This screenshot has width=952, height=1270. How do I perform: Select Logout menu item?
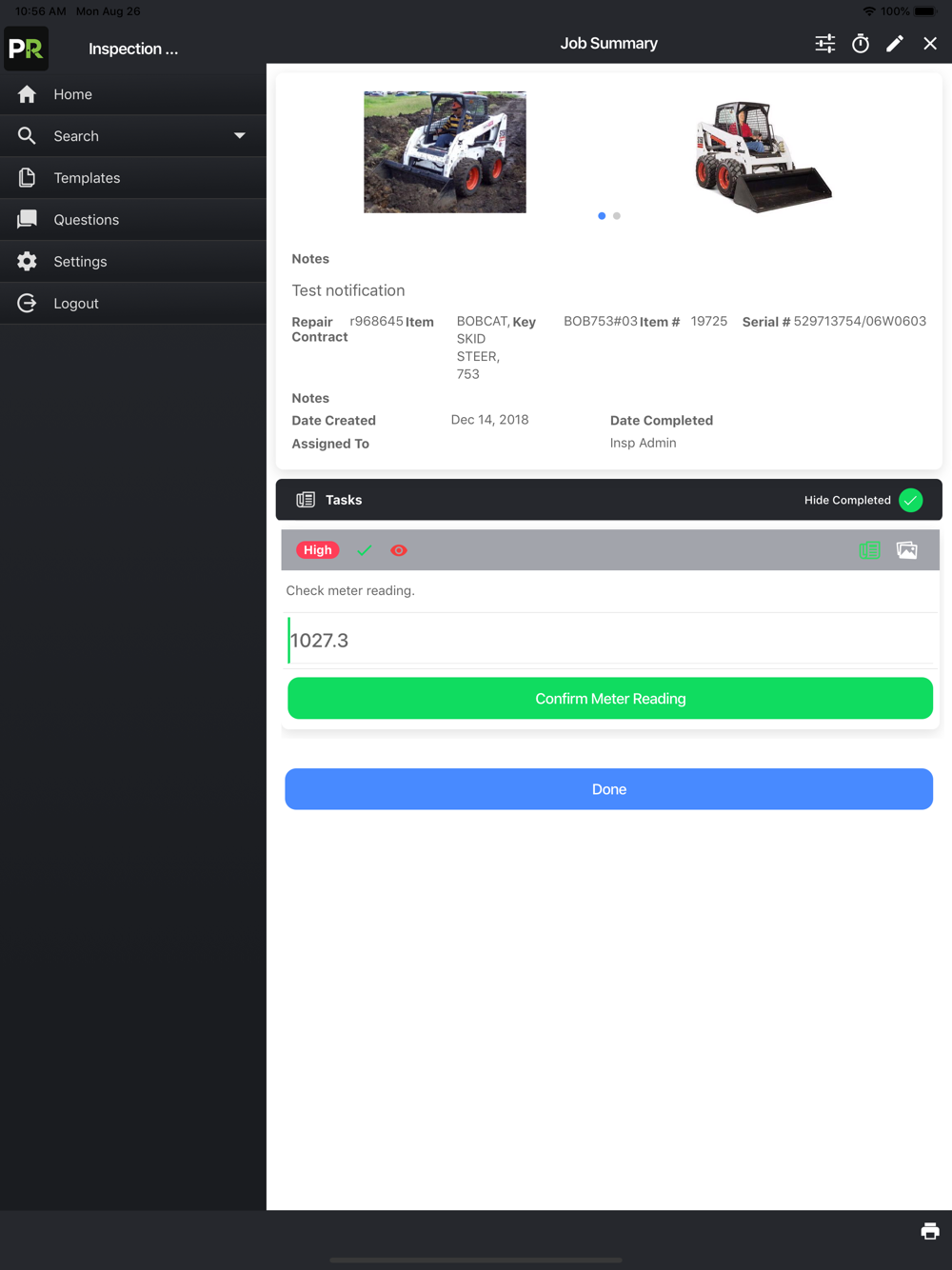[133, 304]
